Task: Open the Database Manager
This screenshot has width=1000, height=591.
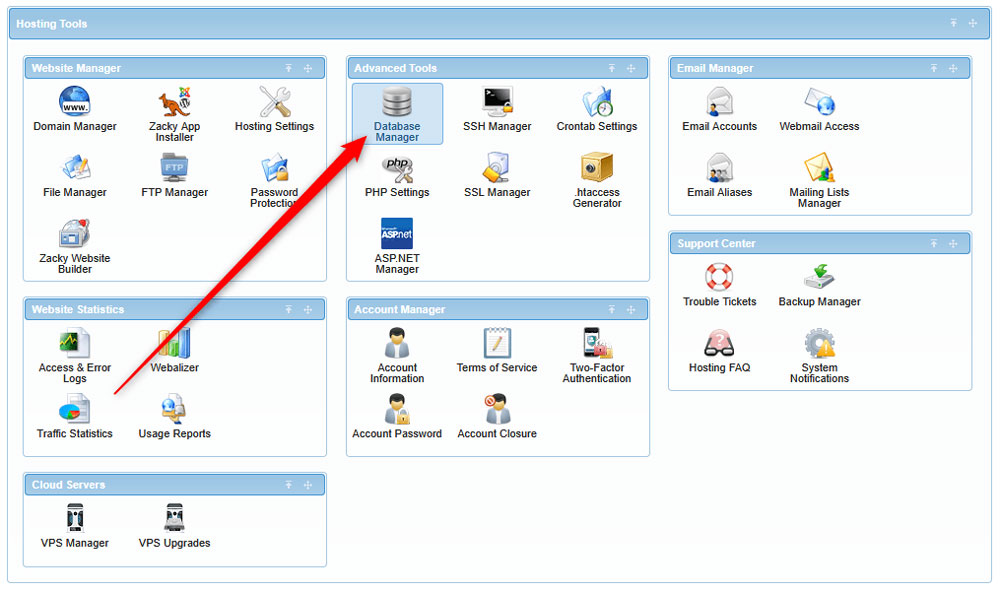Action: 397,113
